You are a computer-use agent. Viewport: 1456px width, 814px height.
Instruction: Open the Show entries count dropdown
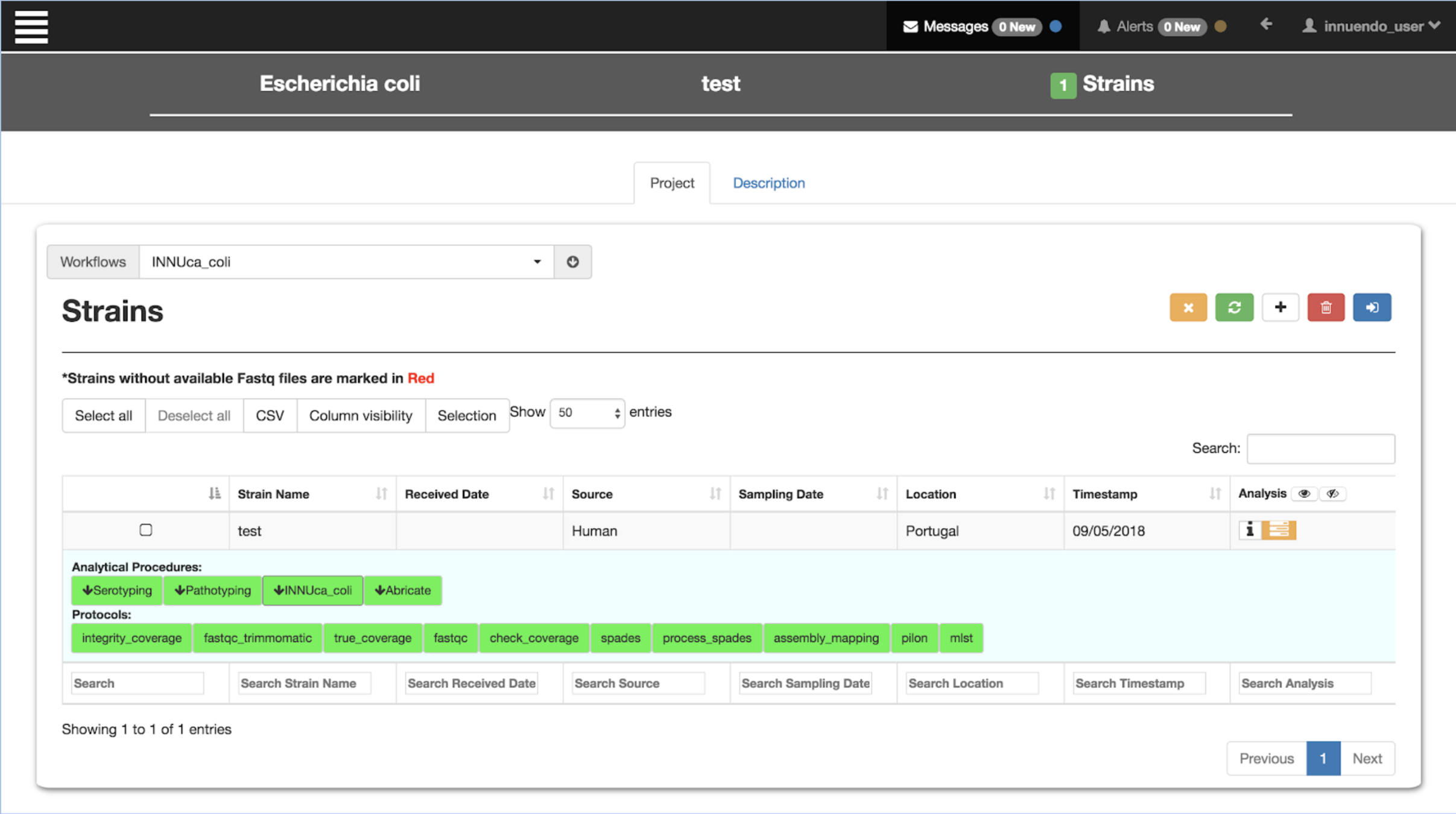(x=587, y=413)
